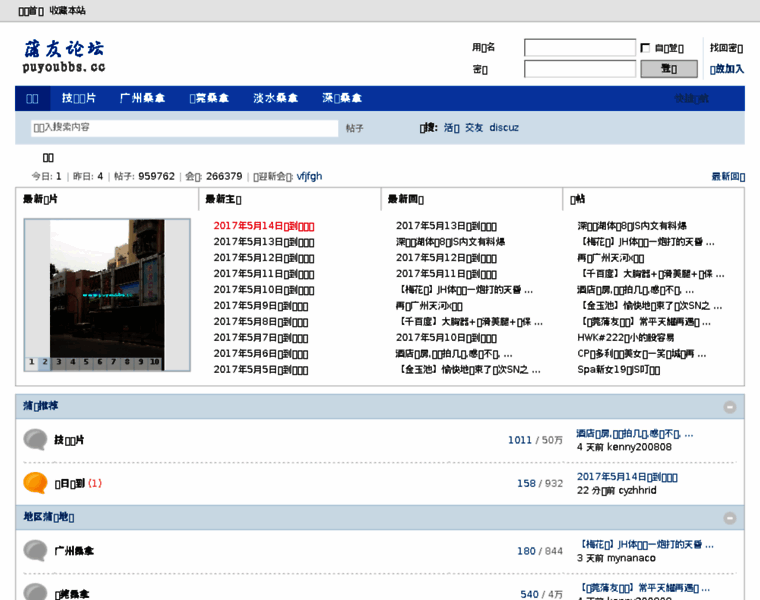Click the orange new-posts forum bubble icon
The image size is (760, 600).
pos(35,484)
